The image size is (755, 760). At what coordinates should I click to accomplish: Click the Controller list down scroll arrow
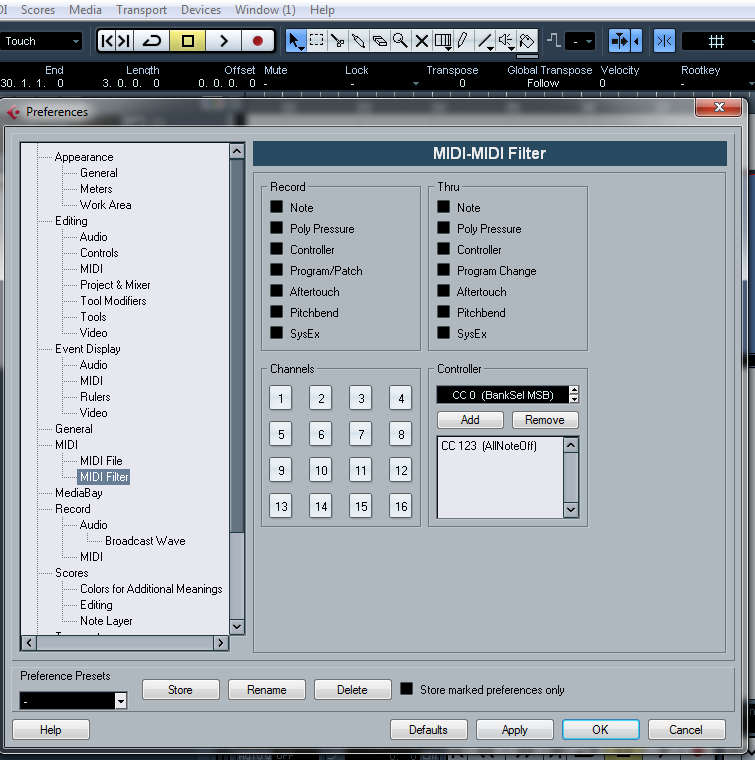click(571, 509)
